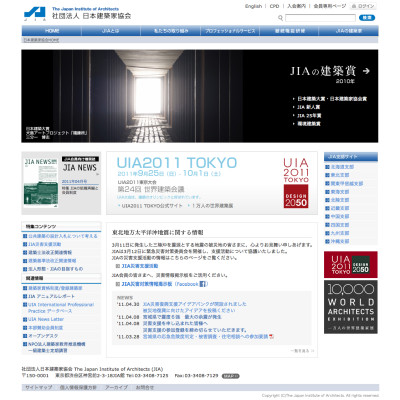Click the JIA logo in the header

click(x=35, y=14)
